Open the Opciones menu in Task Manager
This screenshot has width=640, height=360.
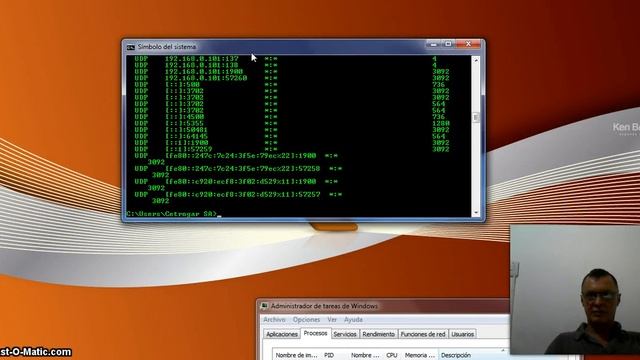[x=306, y=320]
